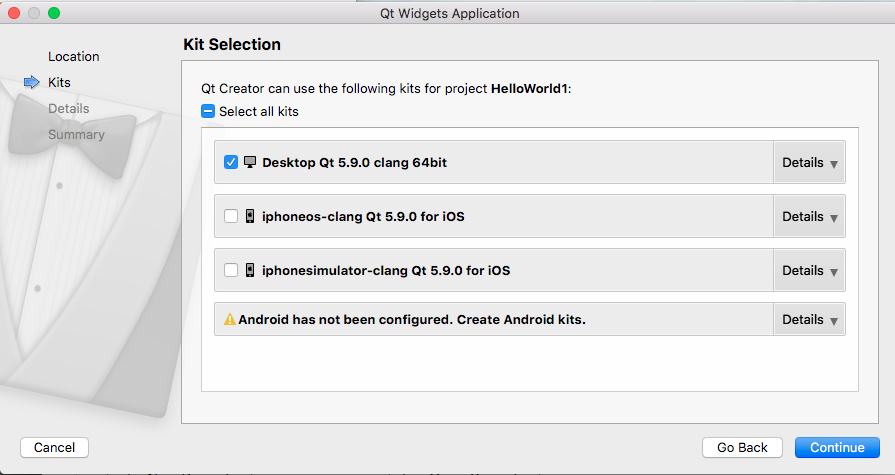This screenshot has width=895, height=475.
Task: Click the Continue button
Action: [x=837, y=448]
